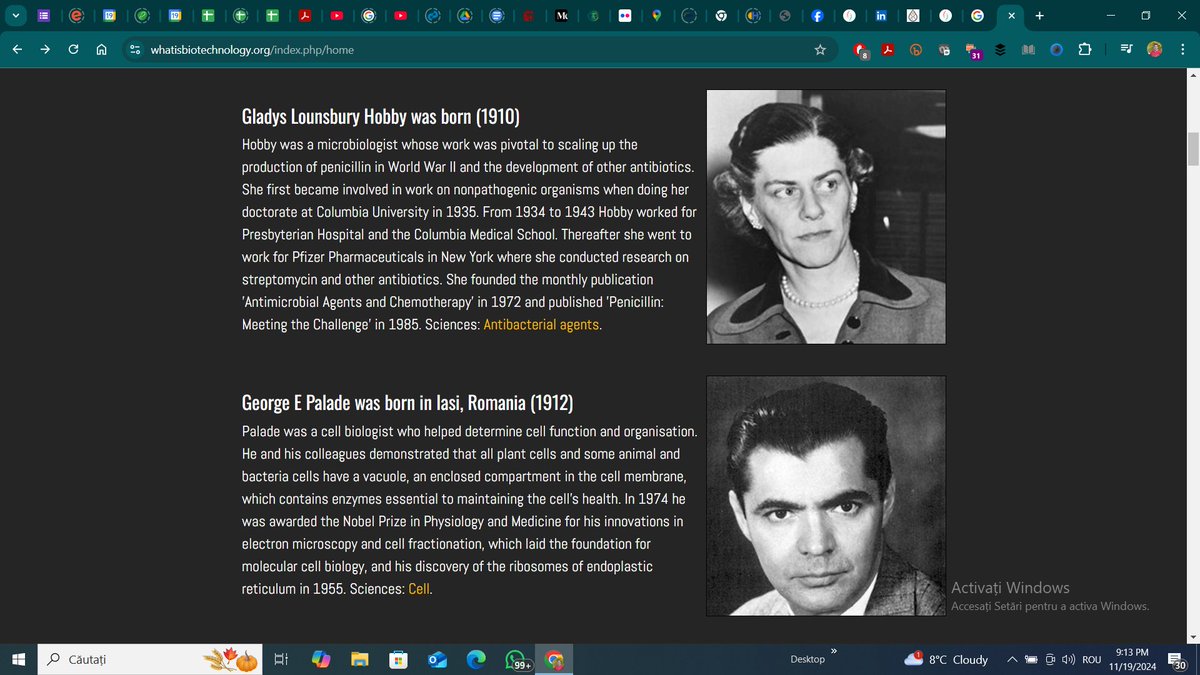Go forward to the next page
Image resolution: width=1200 pixels, height=675 pixels.
click(45, 49)
